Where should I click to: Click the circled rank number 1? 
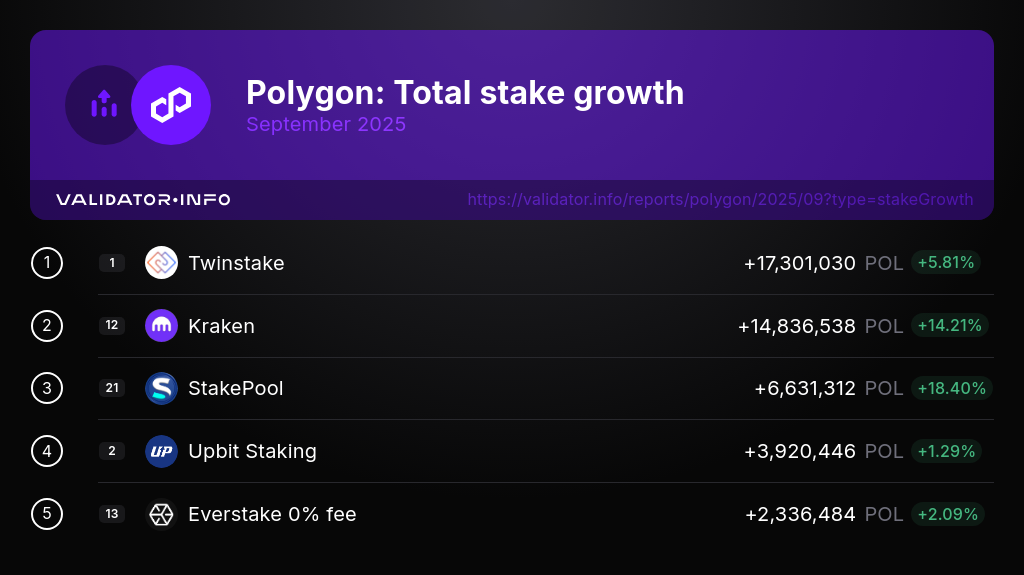coord(47,263)
